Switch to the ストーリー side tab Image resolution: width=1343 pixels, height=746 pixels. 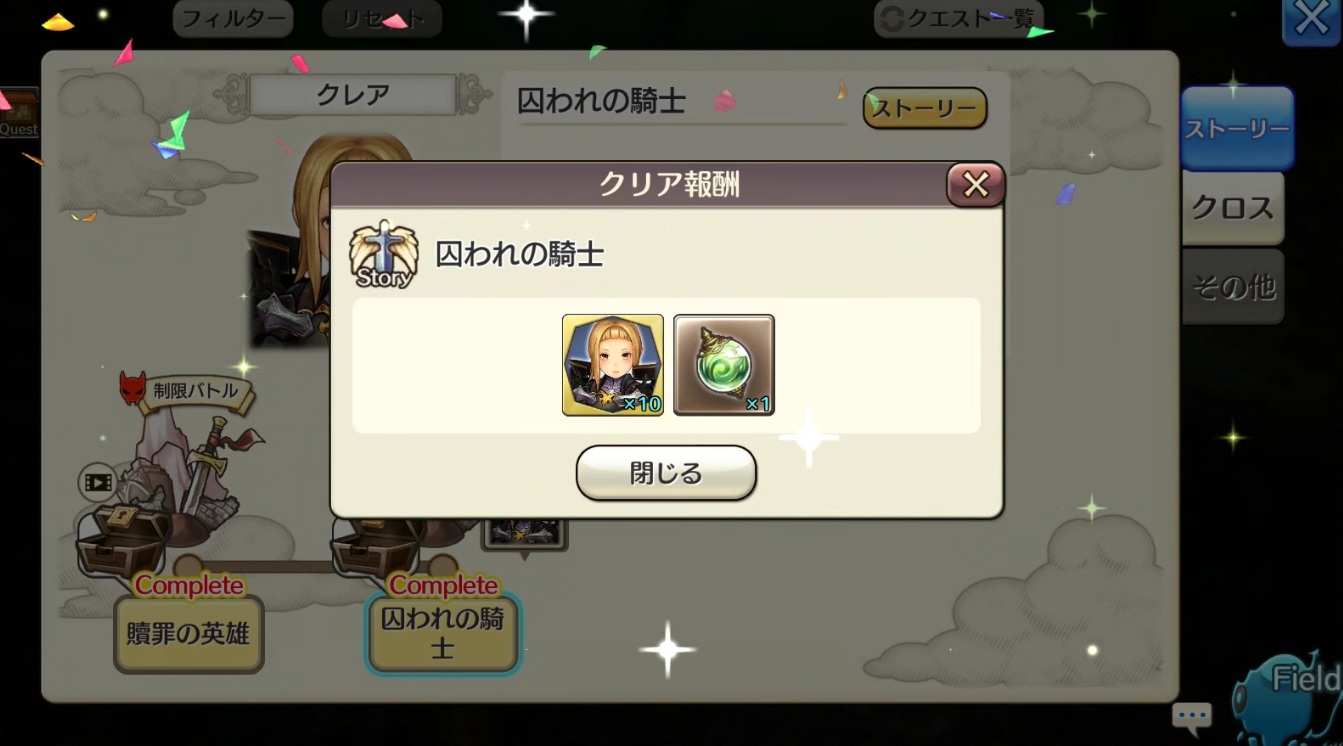pyautogui.click(x=1237, y=129)
